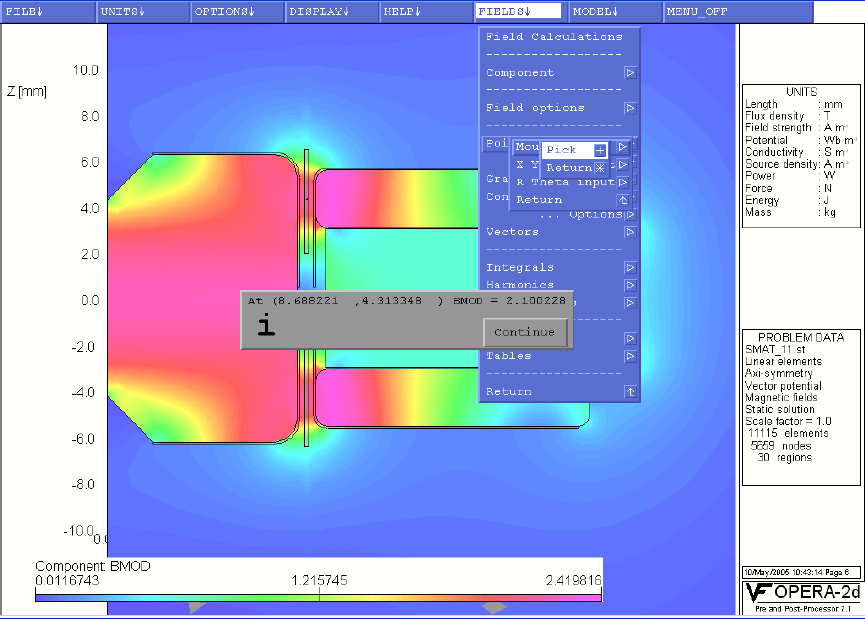The width and height of the screenshot is (865, 619).
Task: Click the plus icon beside Pick
Action: pyautogui.click(x=600, y=150)
